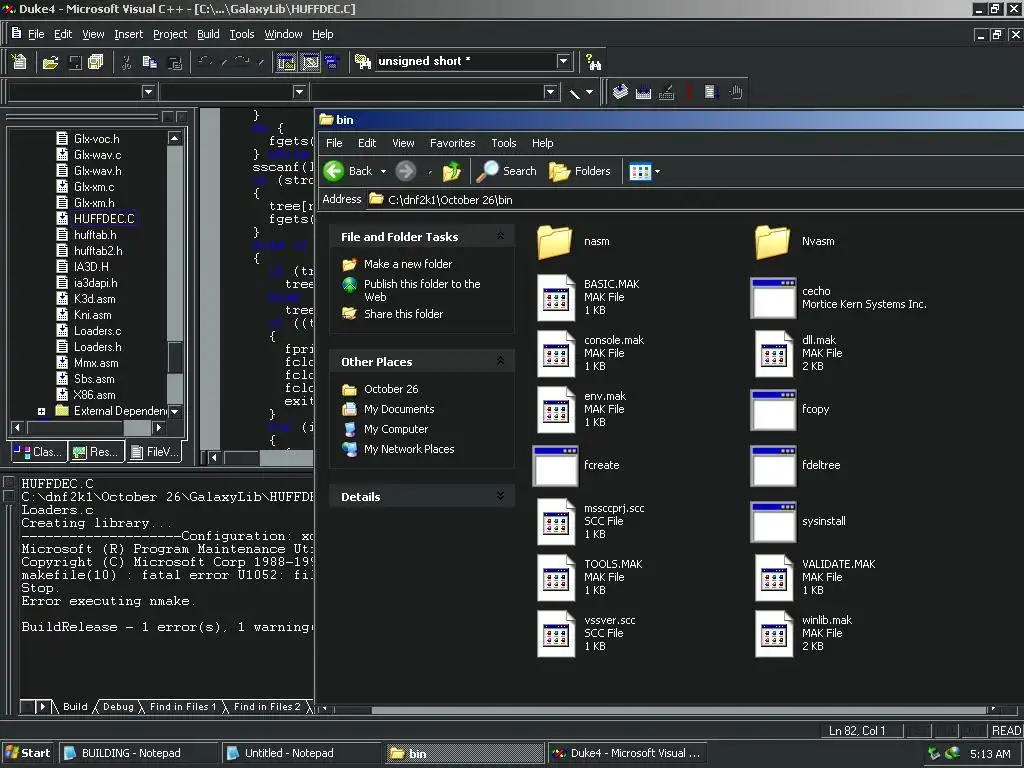Screen dimensions: 1024x768
Task: Open the Insert menu in Visual C++
Action: tap(128, 34)
